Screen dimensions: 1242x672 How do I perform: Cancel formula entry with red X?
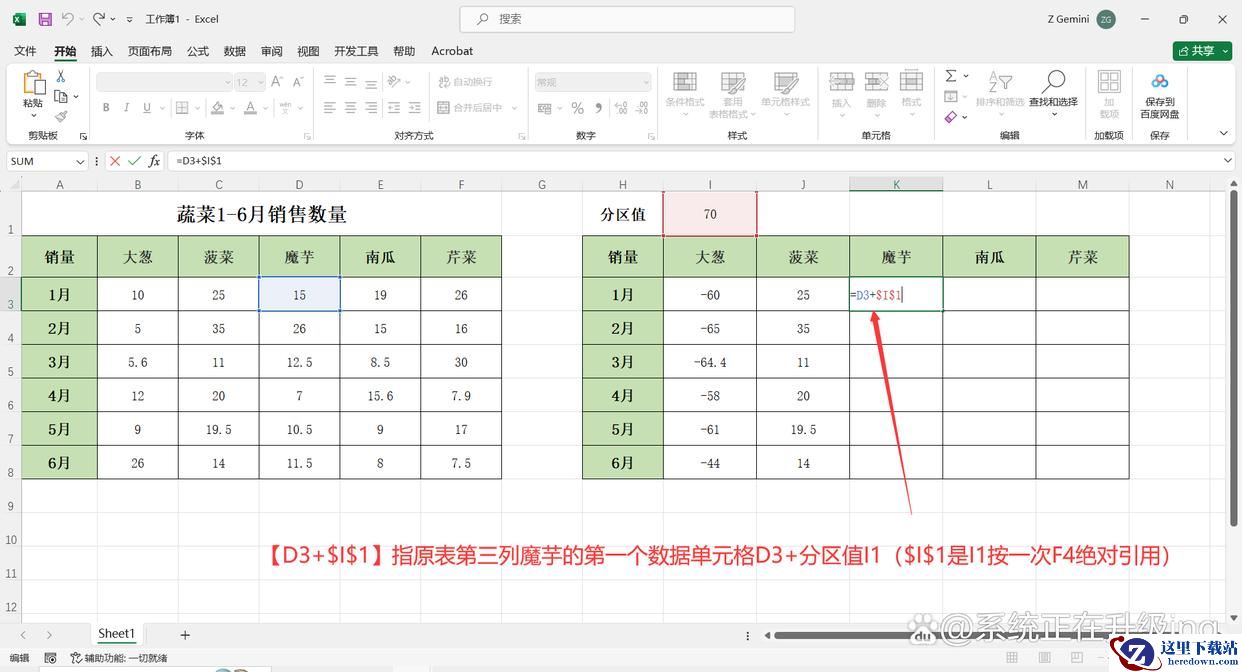115,161
